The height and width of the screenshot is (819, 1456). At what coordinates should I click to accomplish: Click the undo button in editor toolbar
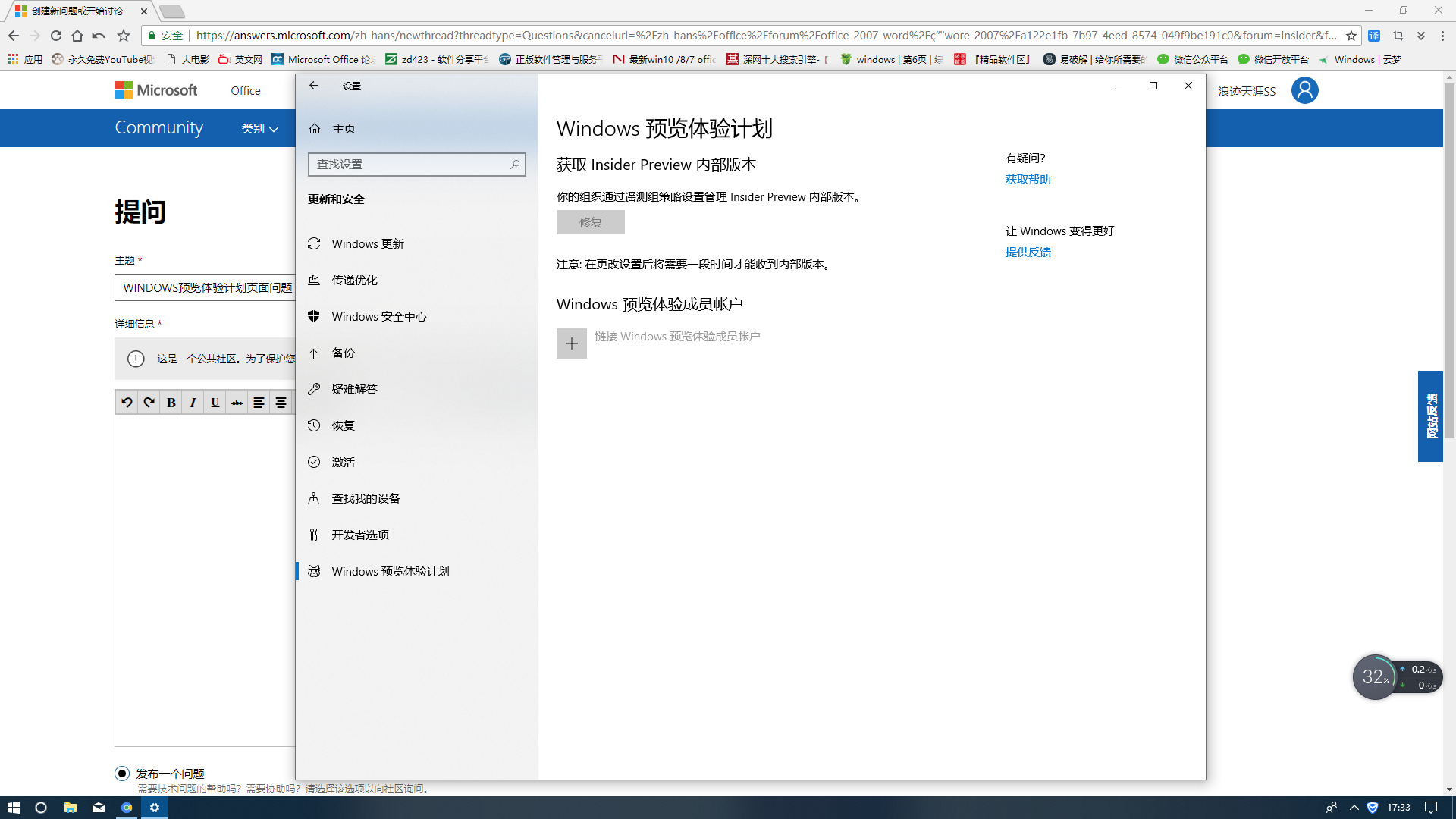tap(127, 403)
